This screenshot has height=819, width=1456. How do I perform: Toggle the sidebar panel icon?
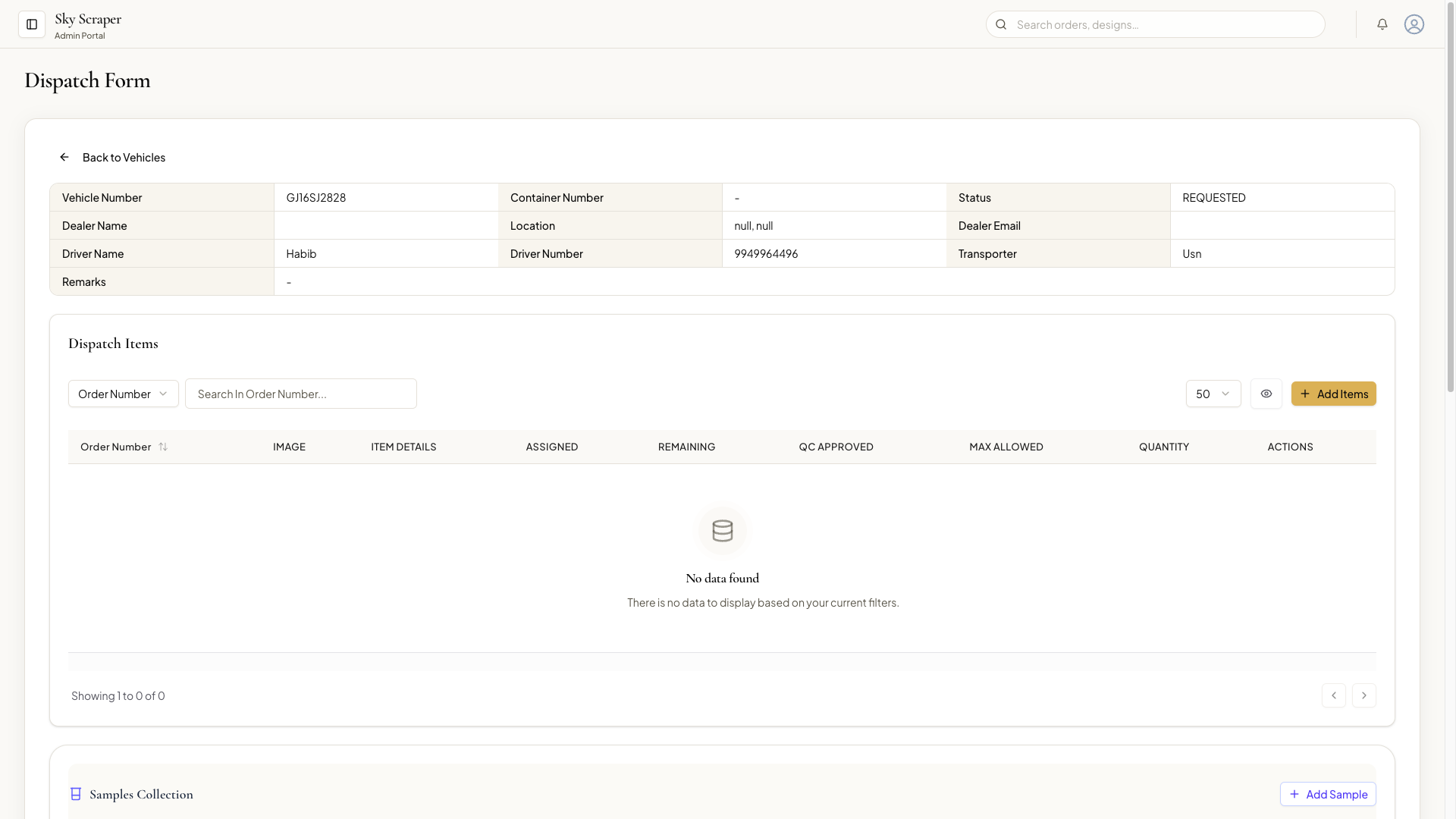(x=32, y=24)
